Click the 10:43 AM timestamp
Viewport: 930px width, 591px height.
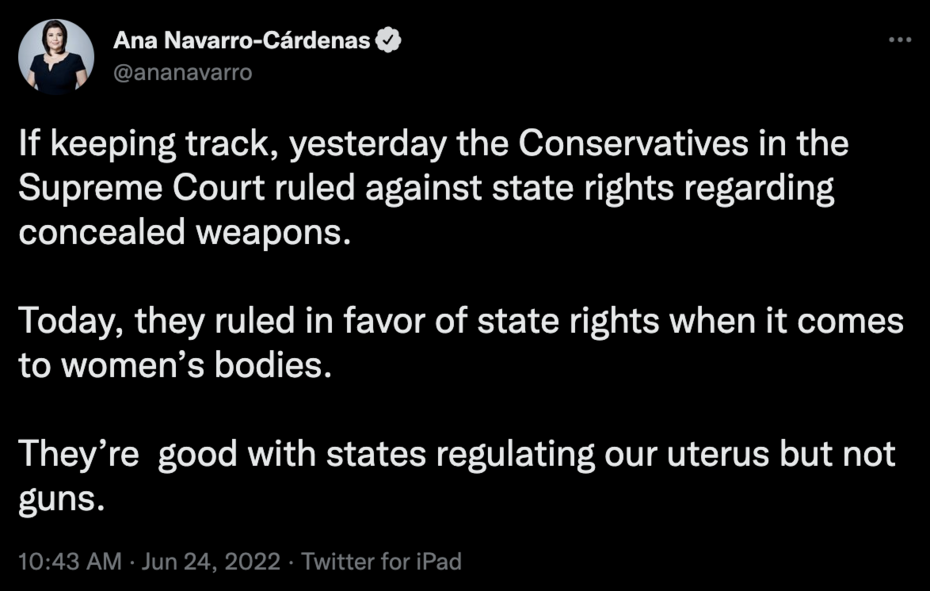click(x=70, y=561)
